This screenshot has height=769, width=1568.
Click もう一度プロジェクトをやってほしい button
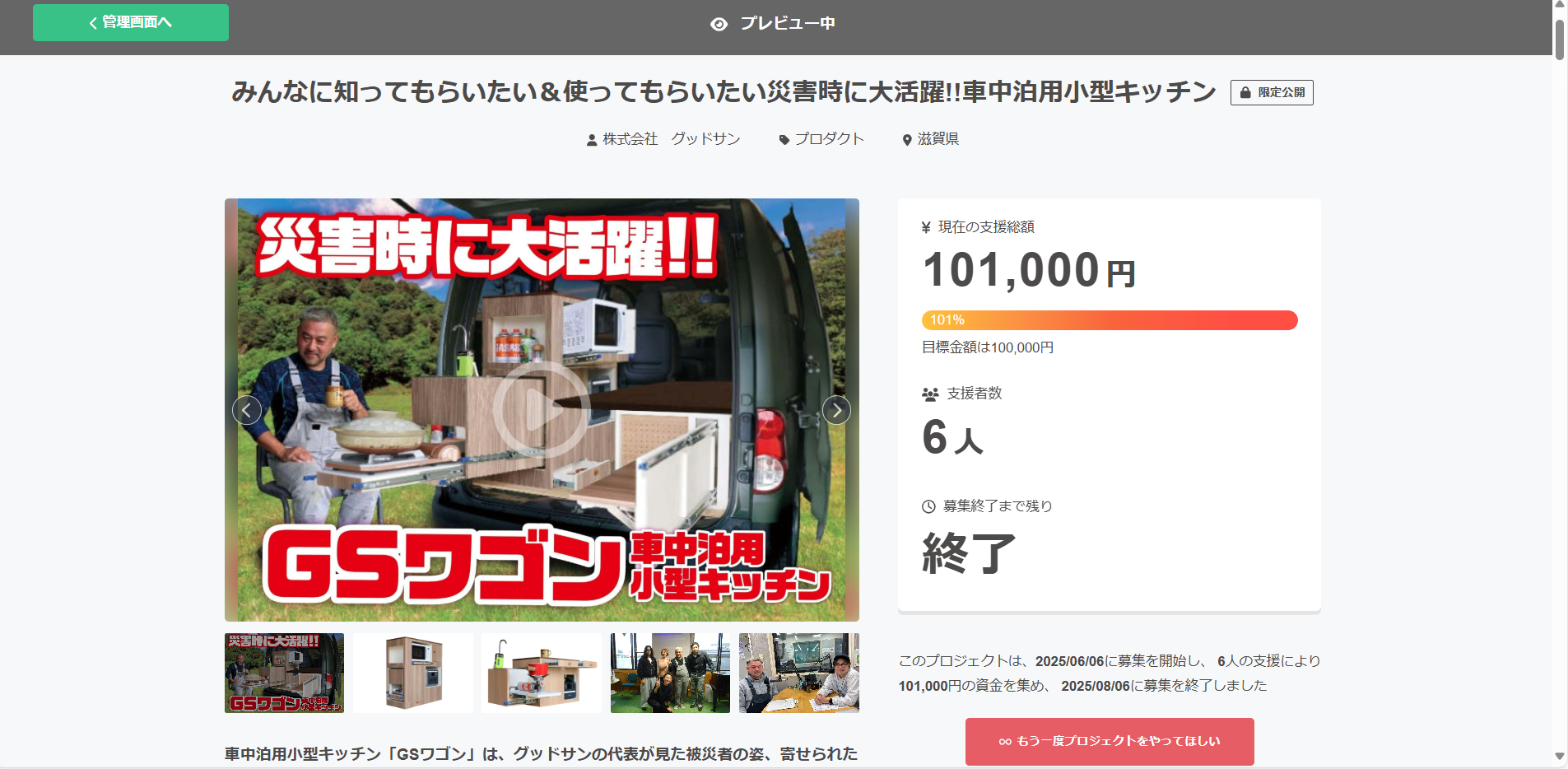[x=1110, y=741]
